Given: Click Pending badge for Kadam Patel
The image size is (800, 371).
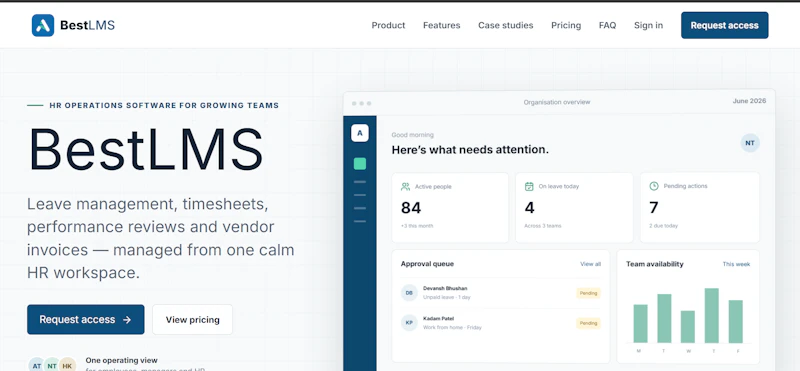Looking at the screenshot, I should point(588,323).
